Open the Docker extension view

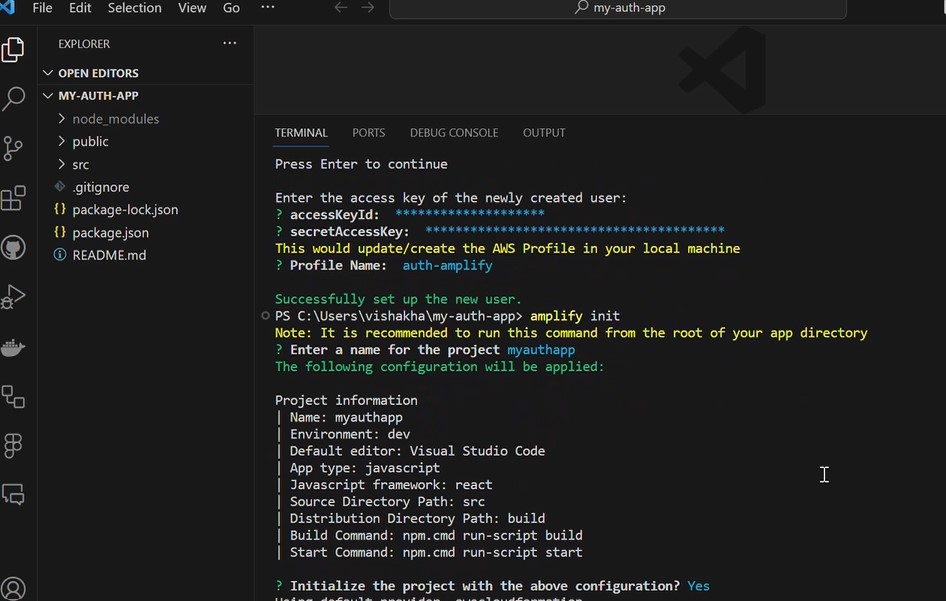click(14, 347)
